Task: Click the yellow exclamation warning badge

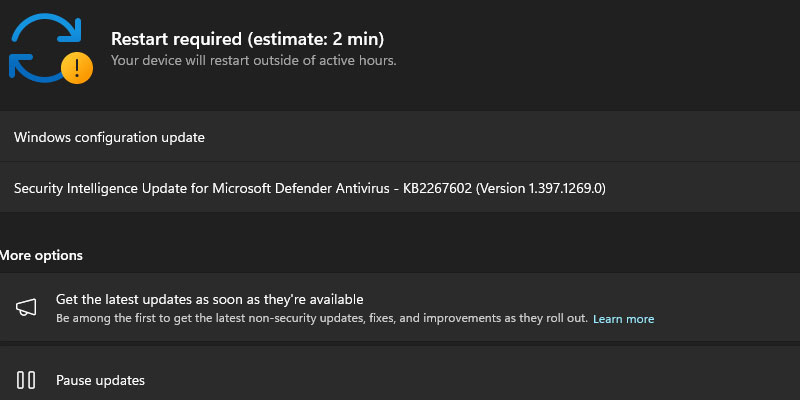Action: pos(77,68)
